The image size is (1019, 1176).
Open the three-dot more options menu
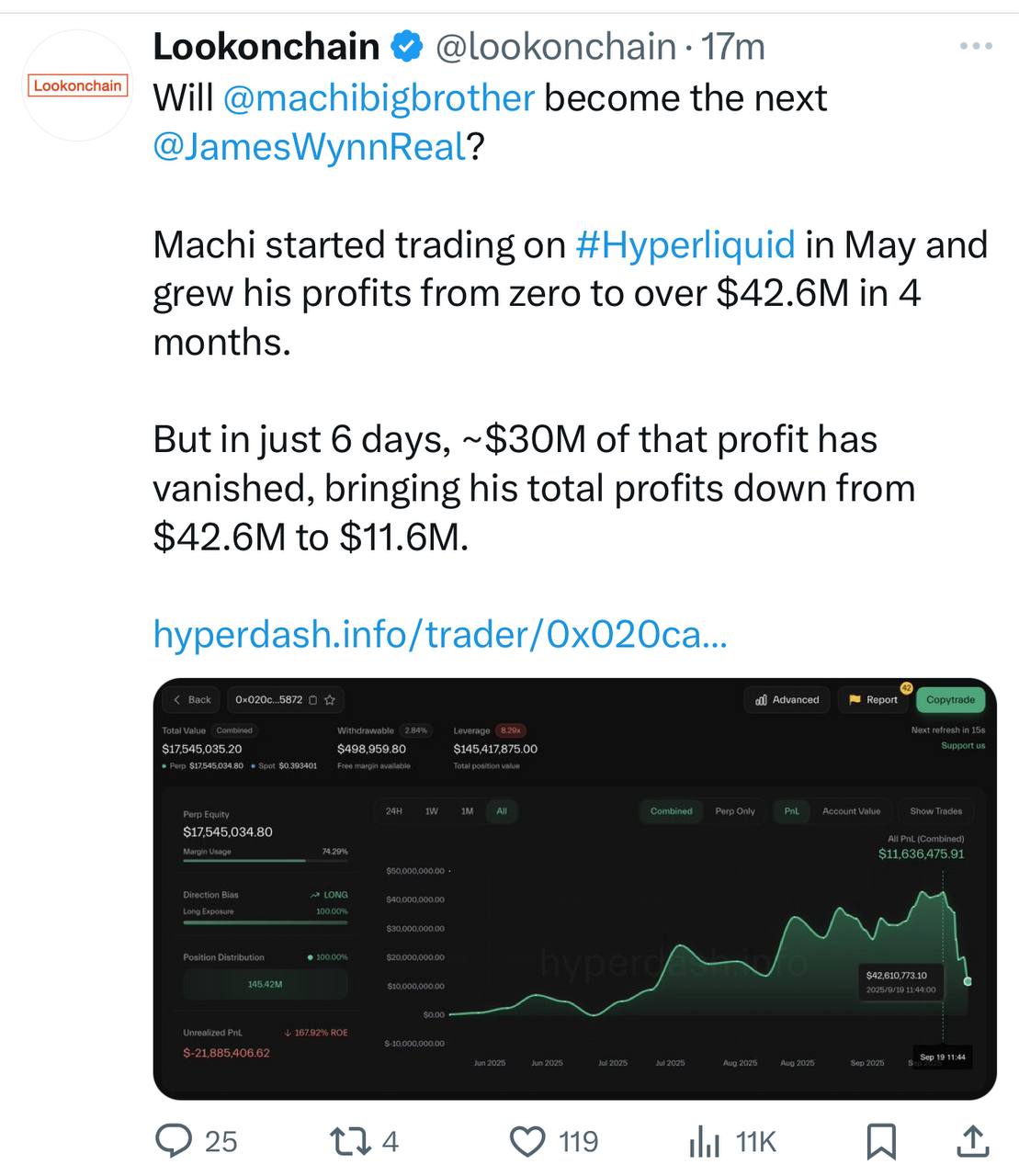click(975, 46)
